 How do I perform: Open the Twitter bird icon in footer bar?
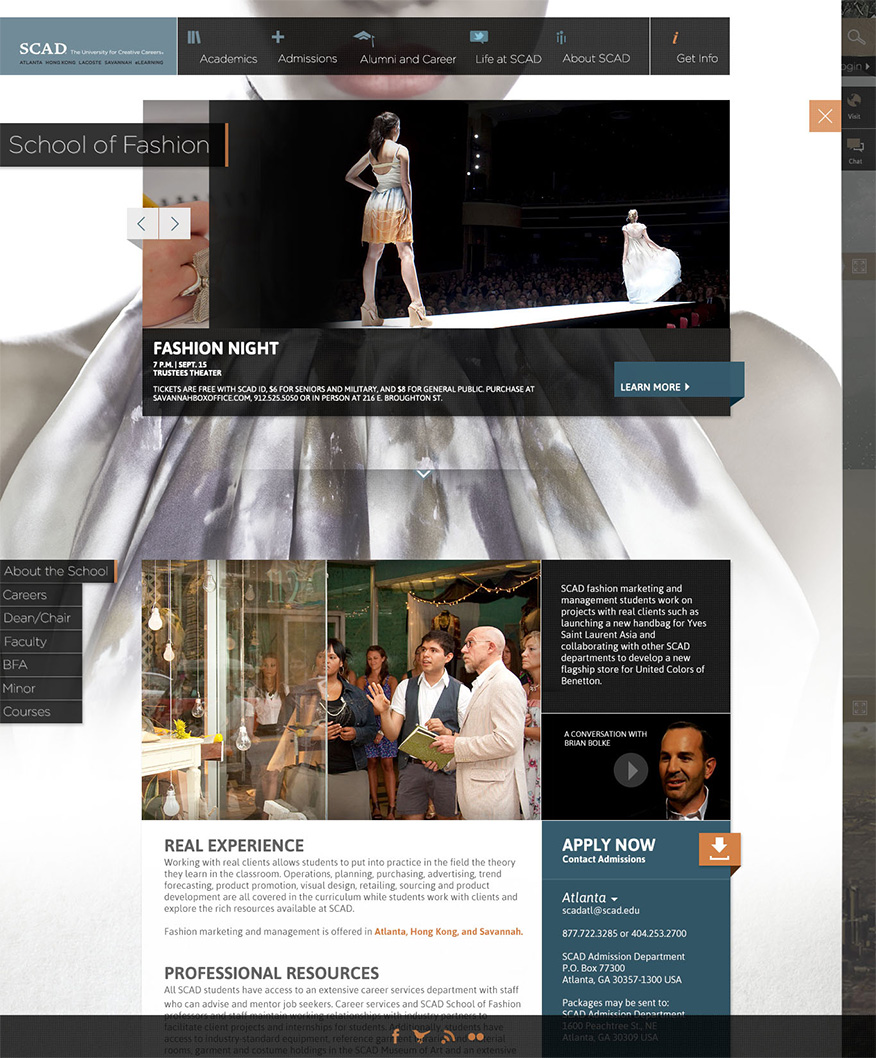coord(422,1036)
